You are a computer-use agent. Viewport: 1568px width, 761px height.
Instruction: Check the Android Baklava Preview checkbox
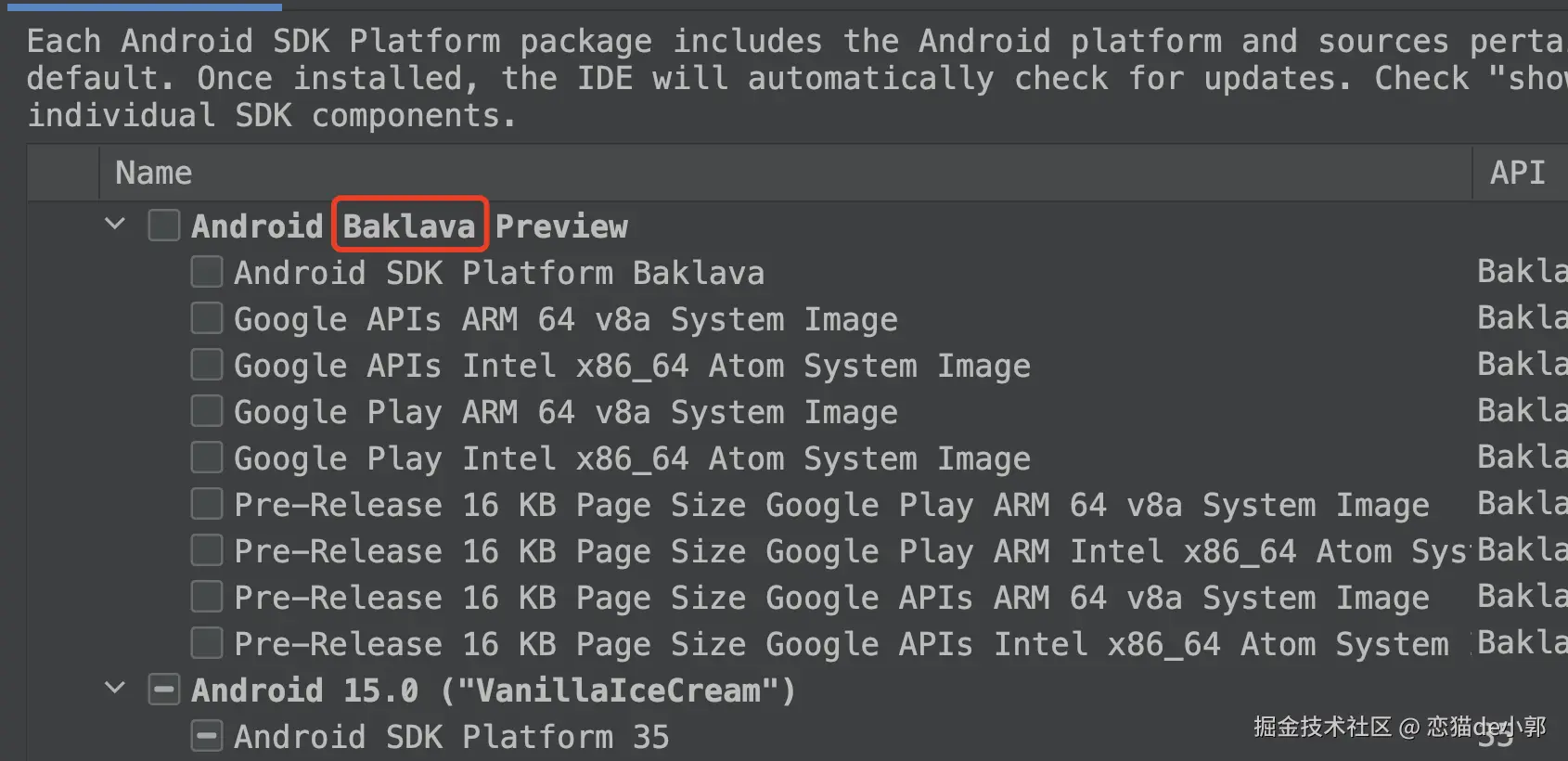164,226
